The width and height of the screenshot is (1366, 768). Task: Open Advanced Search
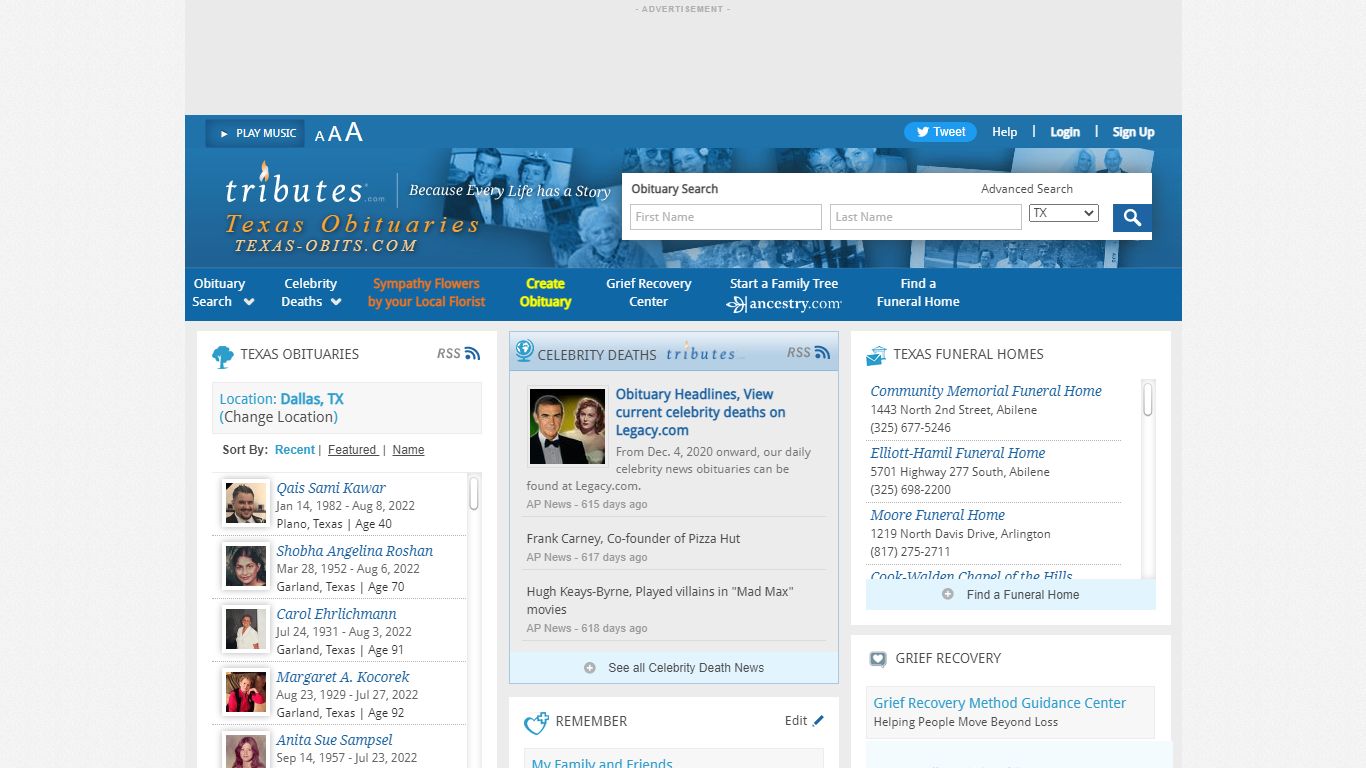[1027, 189]
